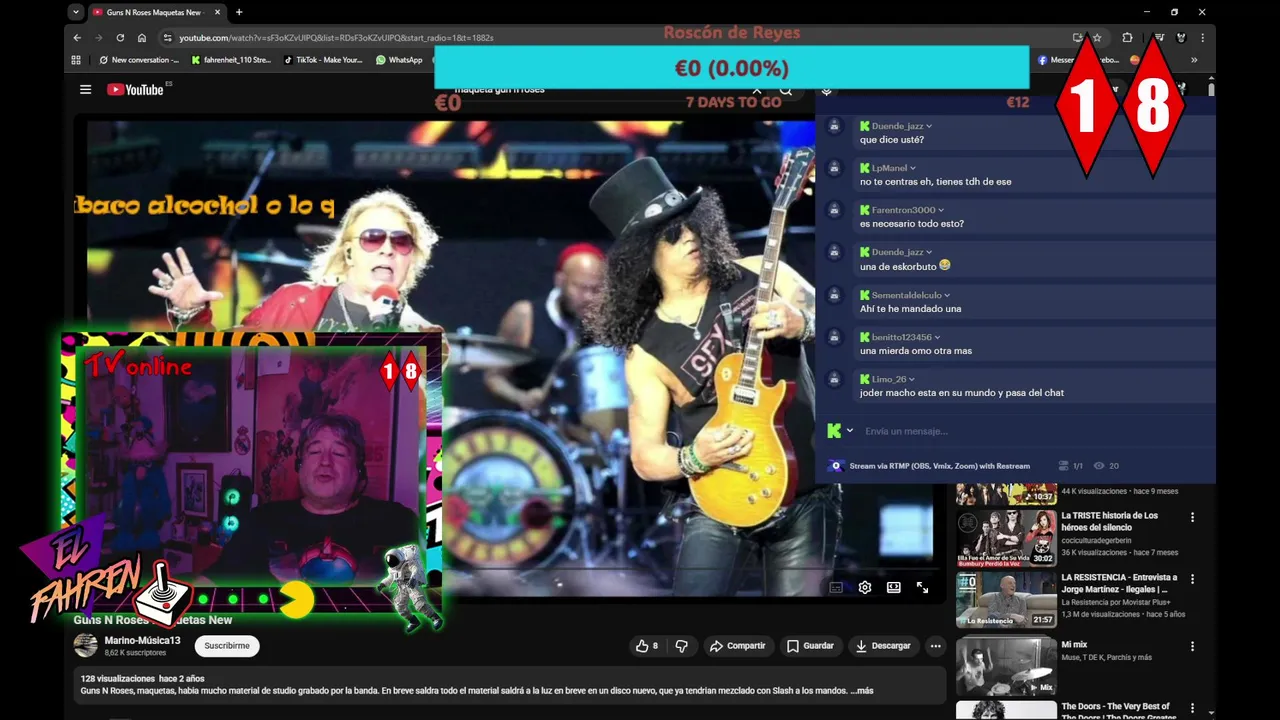
Task: Open Marino-Música13 channel avatar
Action: [x=86, y=645]
